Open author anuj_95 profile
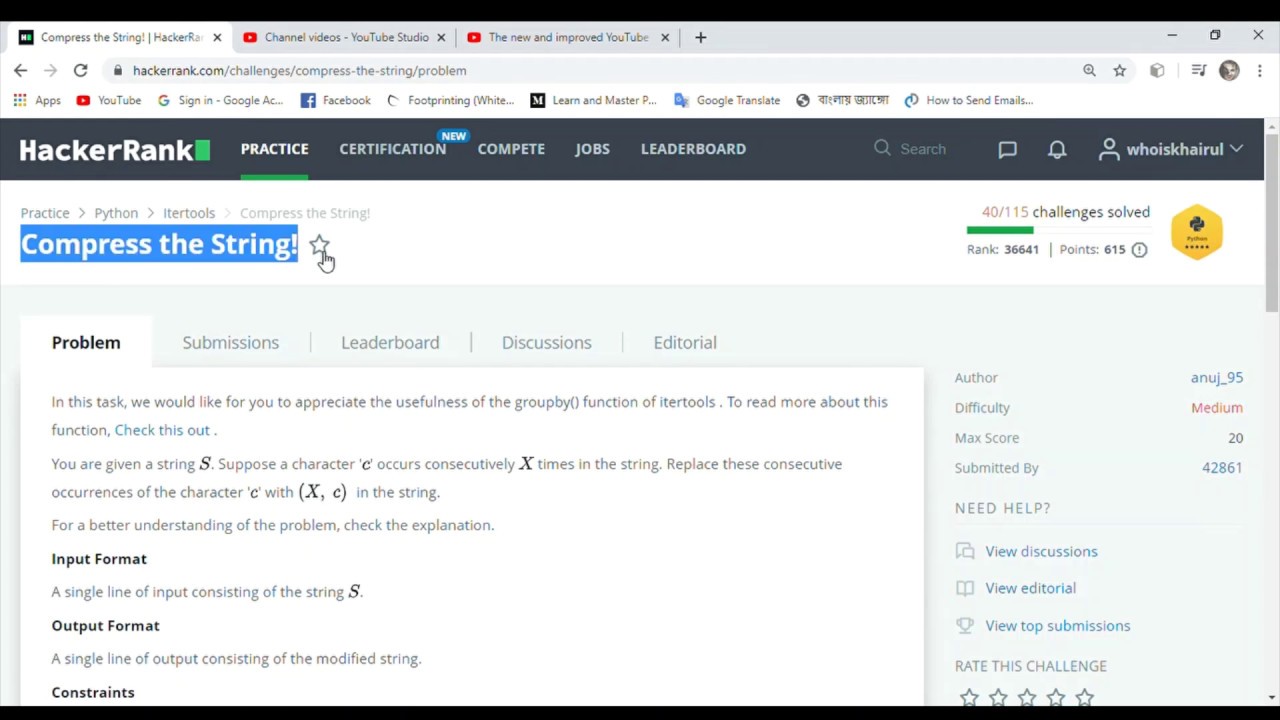 pos(1216,377)
